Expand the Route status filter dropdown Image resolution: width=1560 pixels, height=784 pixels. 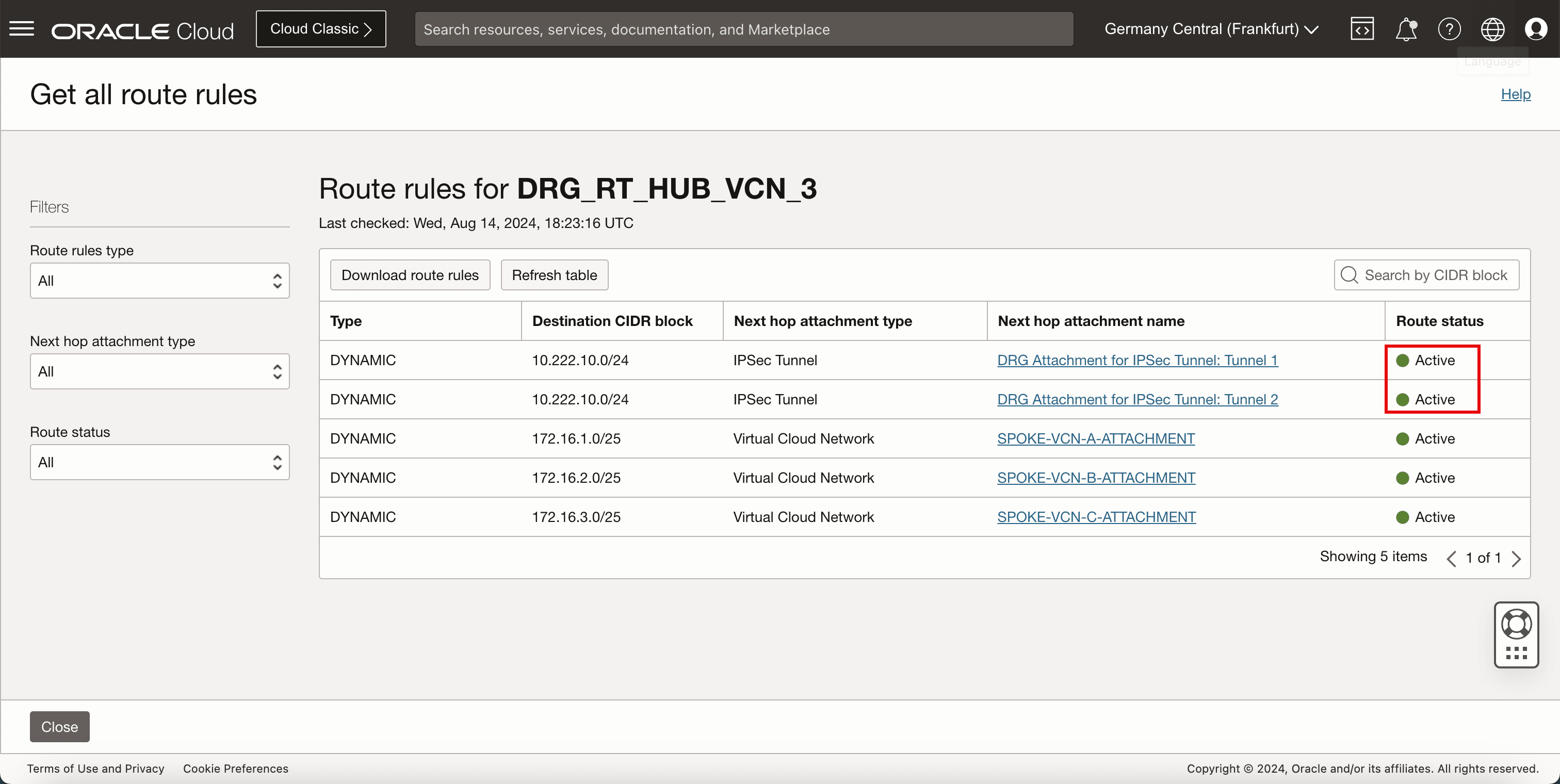(x=160, y=463)
